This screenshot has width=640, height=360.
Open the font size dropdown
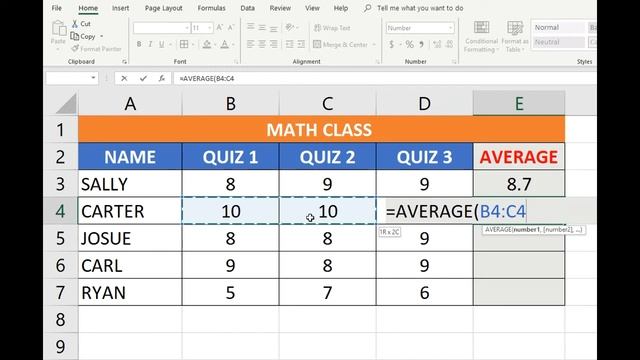coord(209,28)
